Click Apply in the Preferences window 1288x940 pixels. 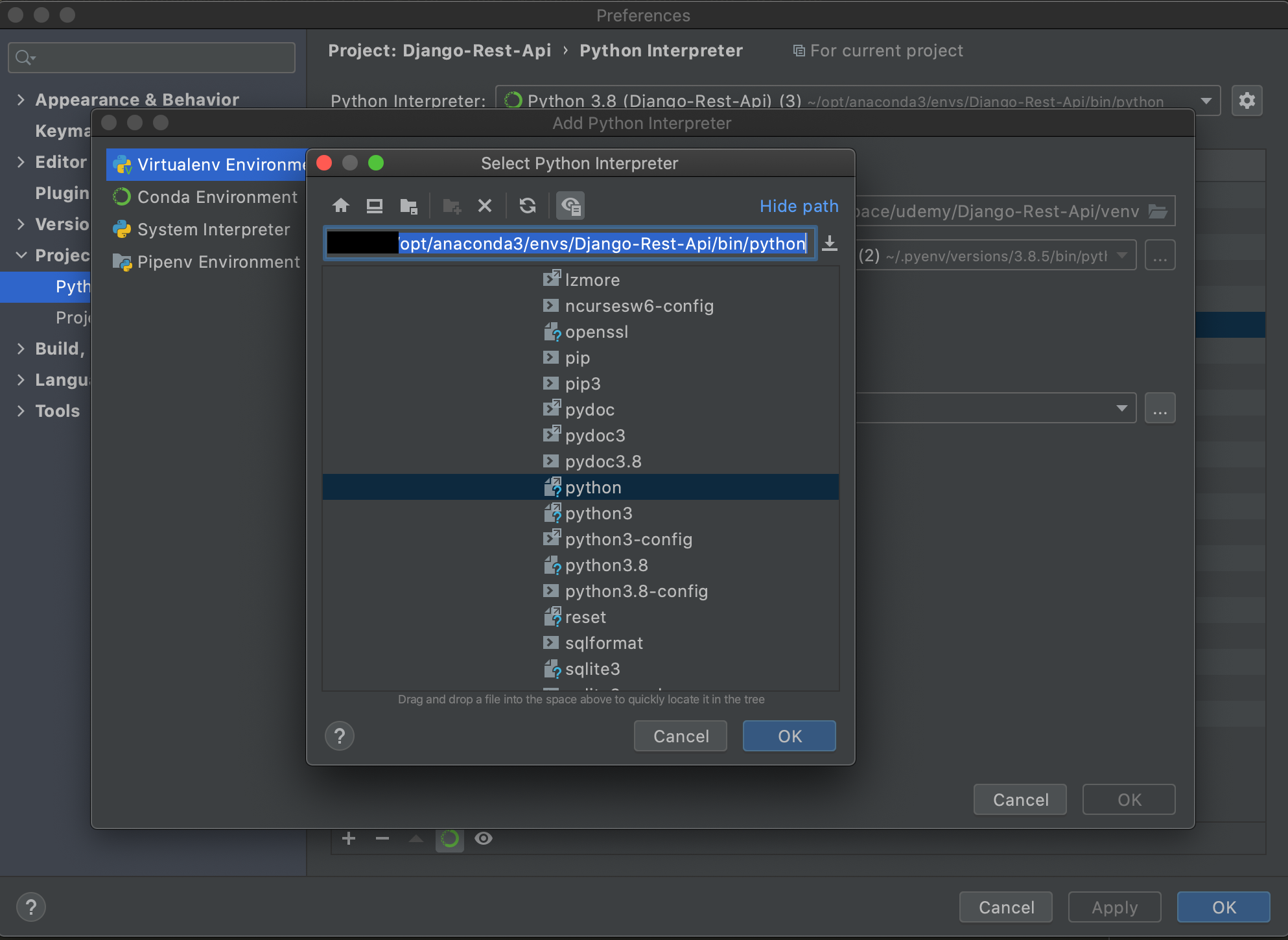[x=1114, y=907]
